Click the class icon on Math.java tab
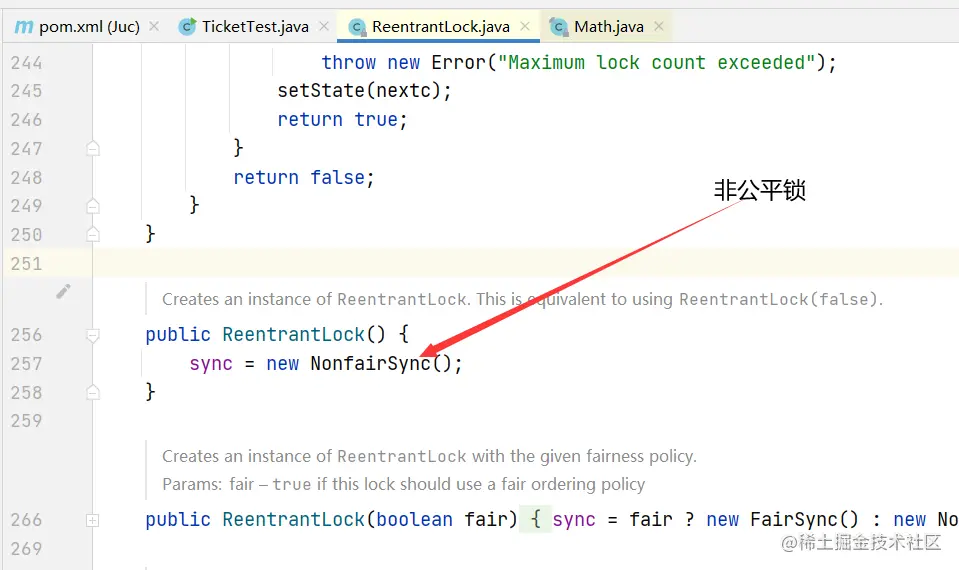The width and height of the screenshot is (959, 570). (558, 27)
